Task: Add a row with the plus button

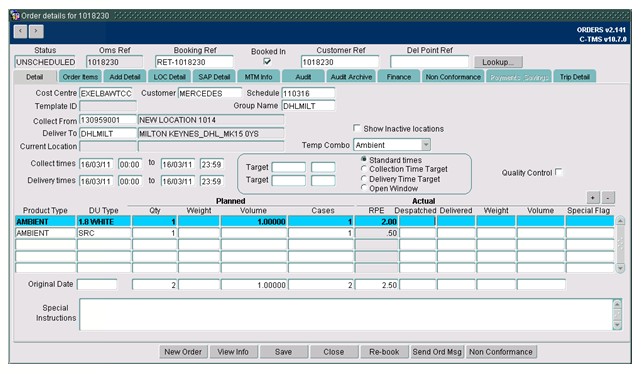Action: [x=593, y=198]
